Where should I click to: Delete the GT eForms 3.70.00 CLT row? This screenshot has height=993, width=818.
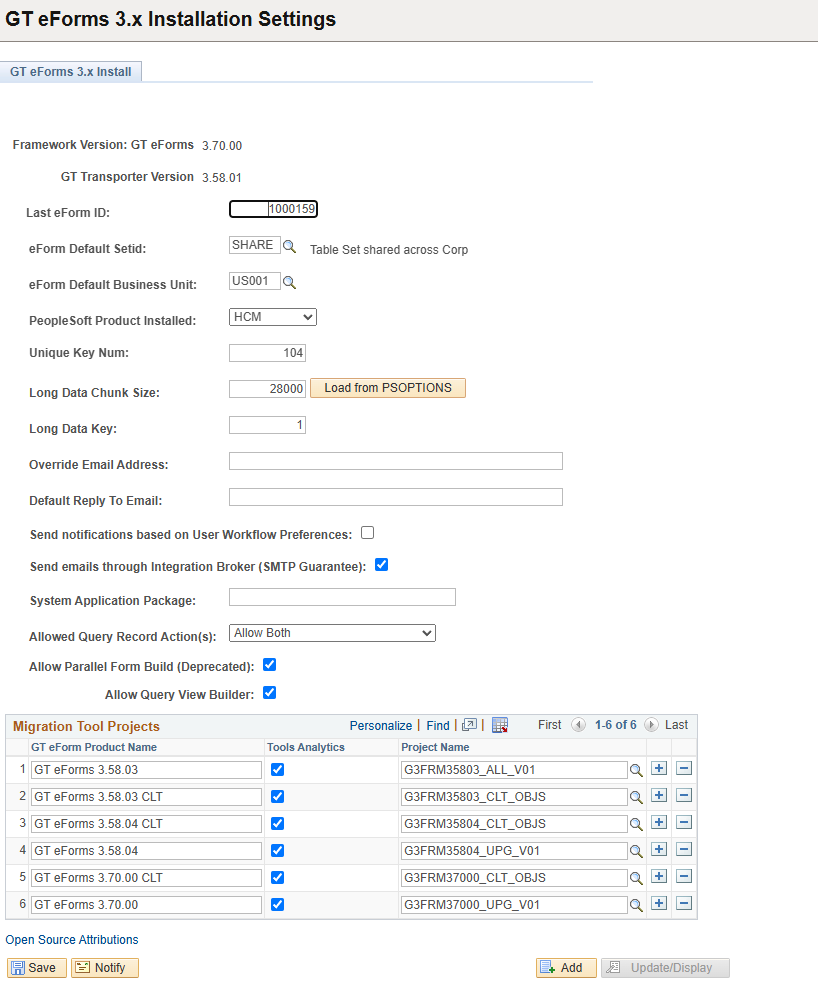click(x=684, y=876)
